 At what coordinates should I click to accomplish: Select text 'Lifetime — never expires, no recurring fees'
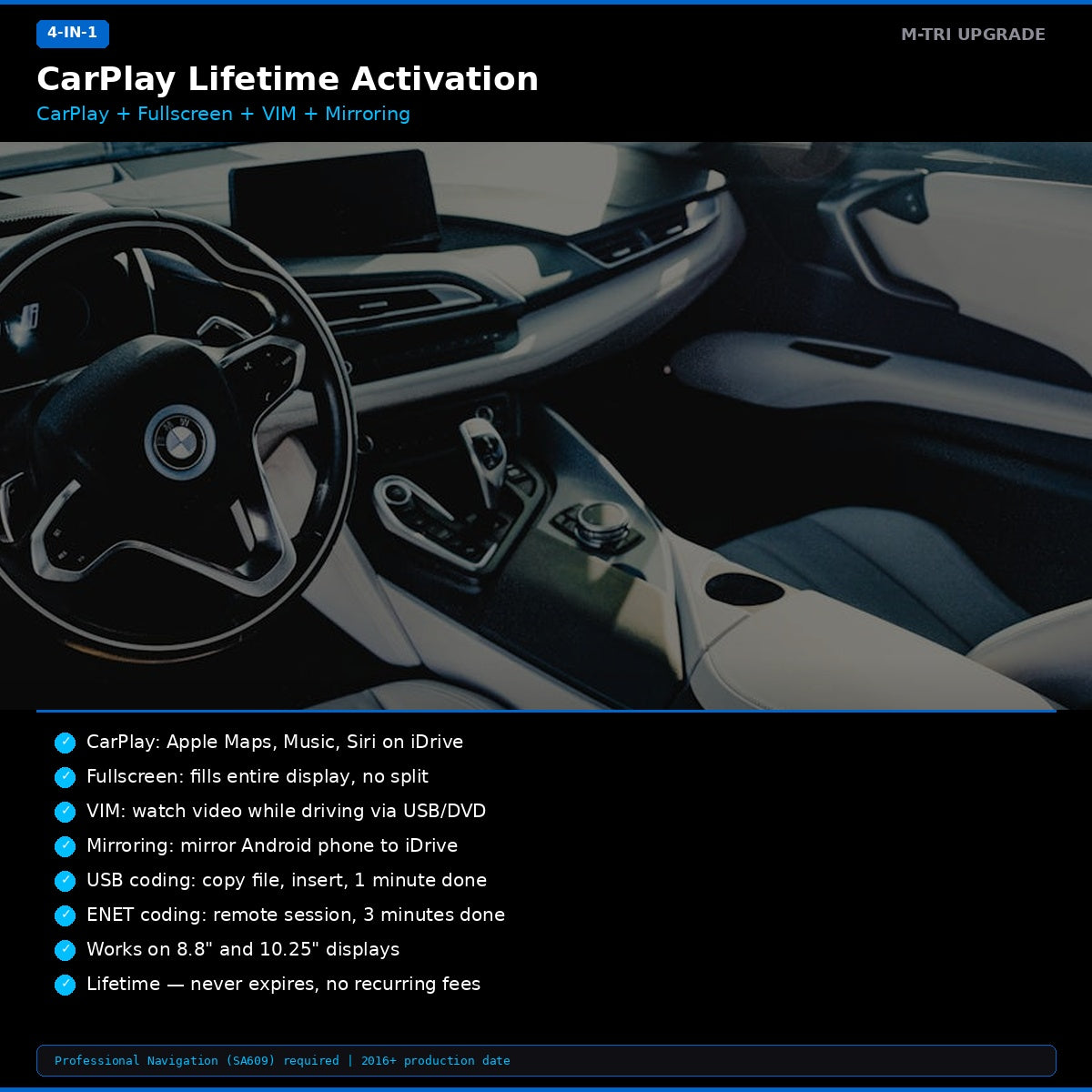tap(284, 984)
